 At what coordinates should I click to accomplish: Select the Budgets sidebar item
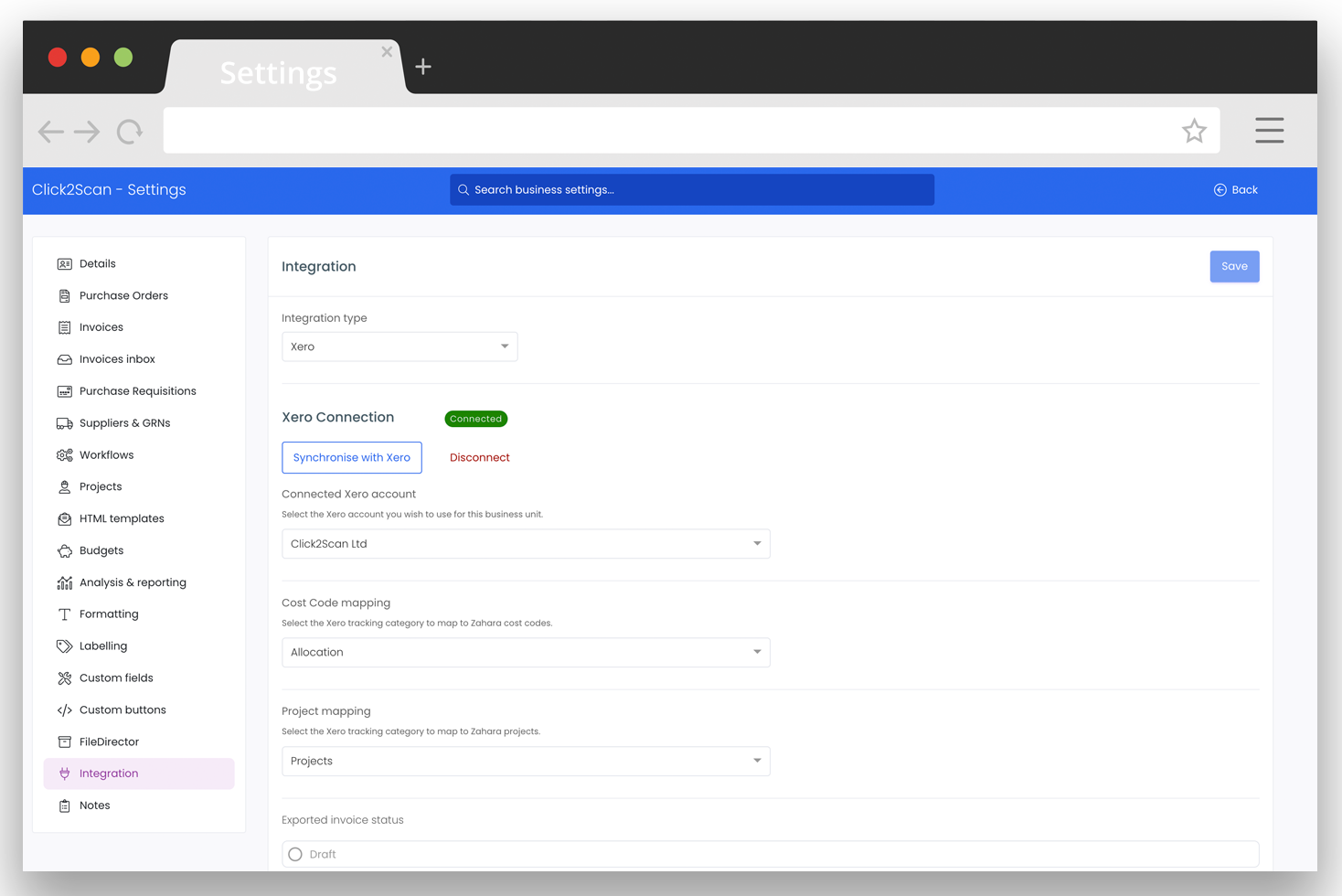pos(101,549)
